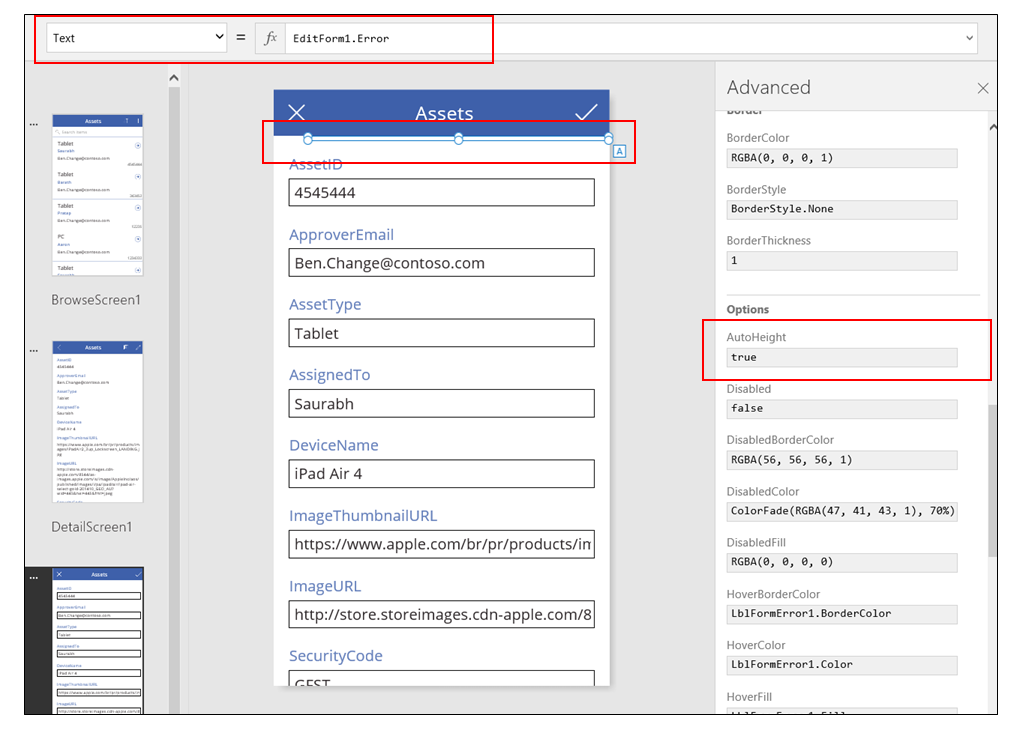Screen dimensions: 1021x735
Task: Click the ellipsis menu beside the BrowseScreen1 thumbnail
Action: pyautogui.click(x=34, y=123)
